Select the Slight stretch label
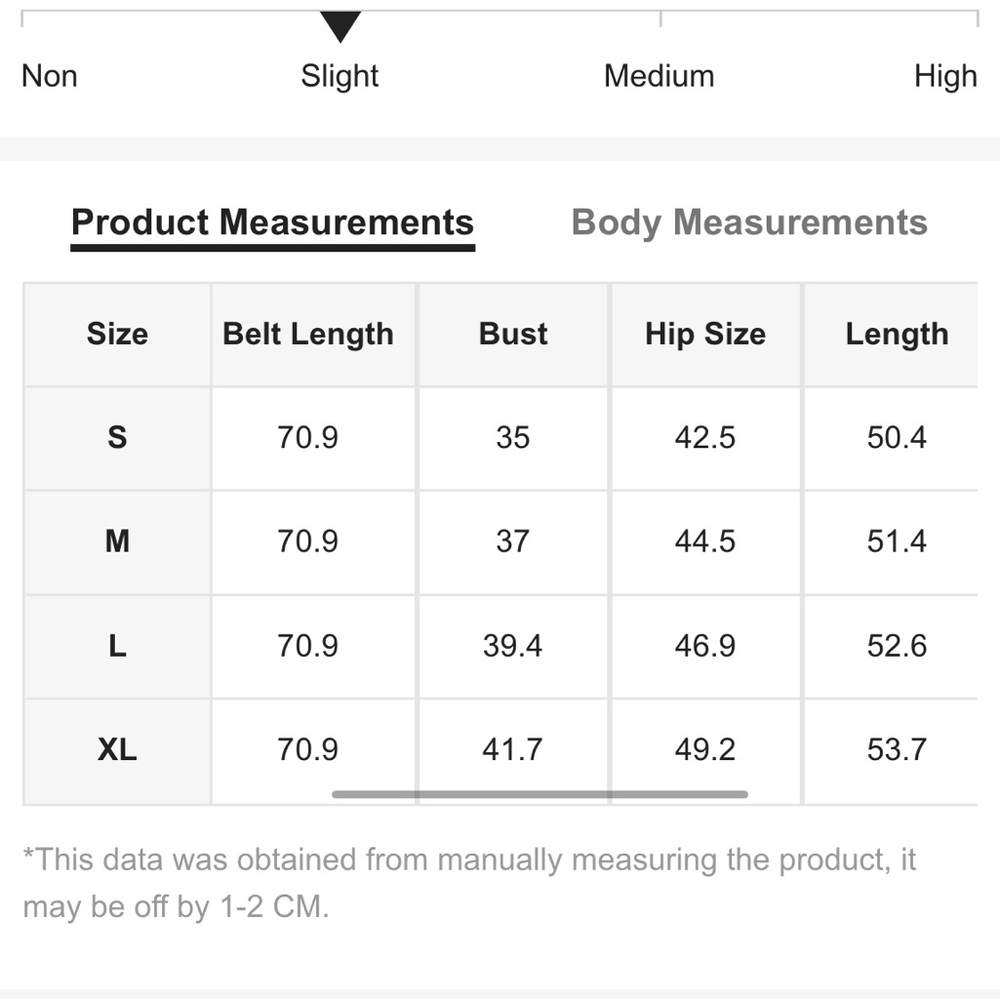This screenshot has width=1000, height=1000. tap(339, 77)
